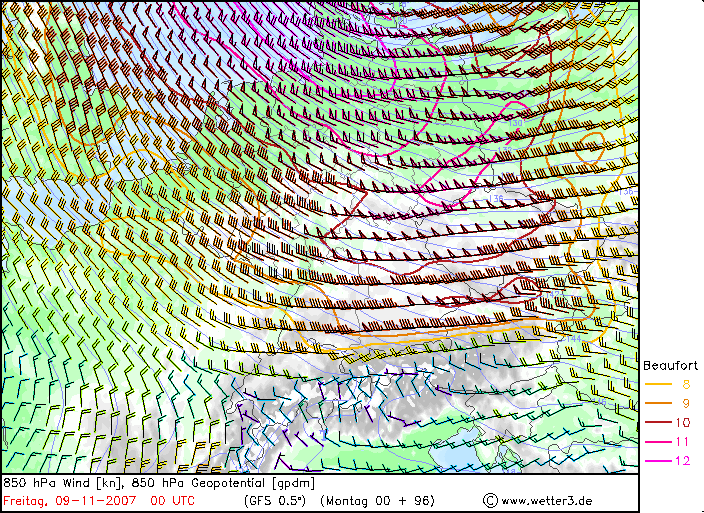
Task: Click the Beaufort 8 yellow legend line
Action: click(657, 384)
